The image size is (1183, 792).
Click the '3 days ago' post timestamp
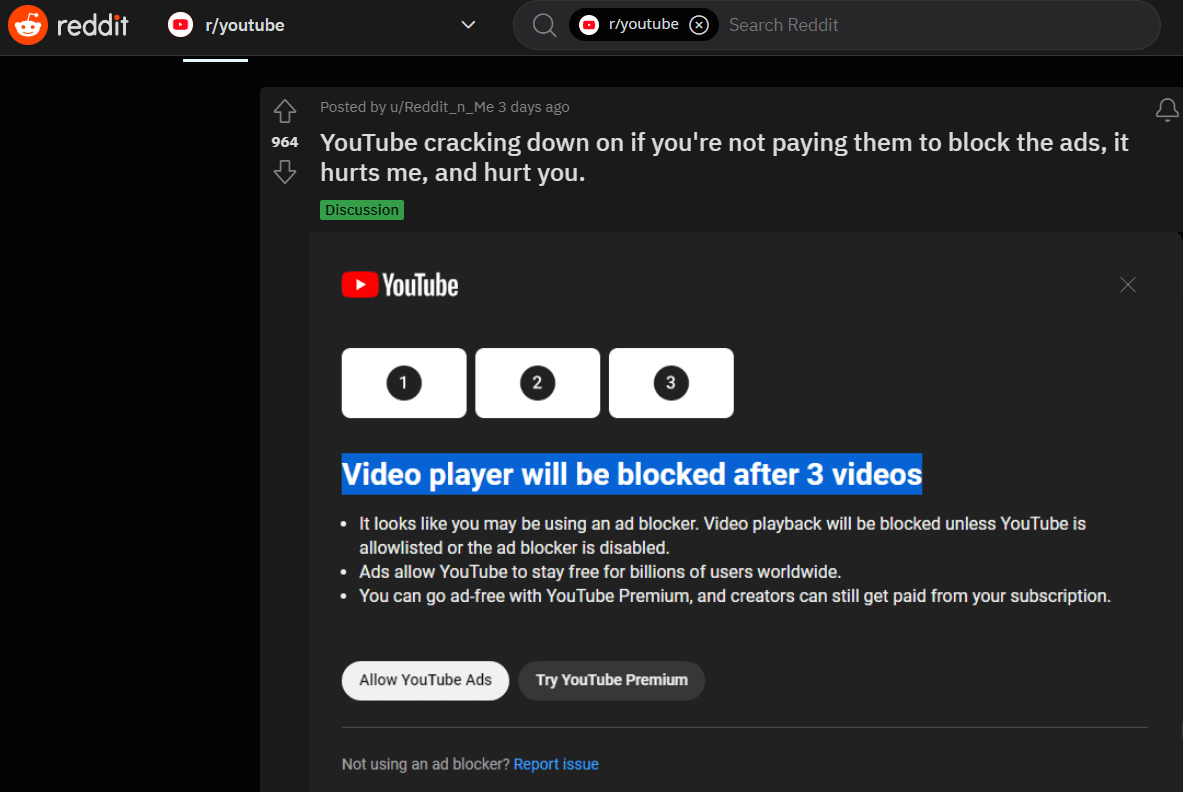click(533, 107)
